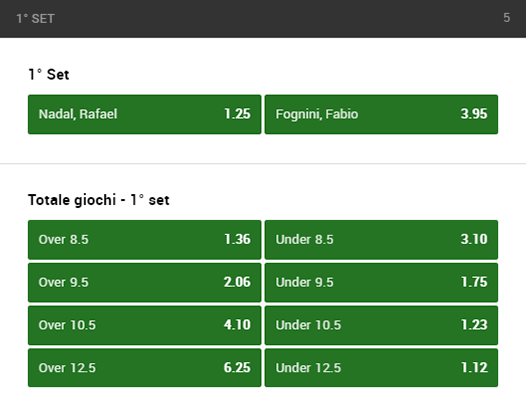
Task: Choose Under 9.5 at 1.75
Action: coord(381,282)
